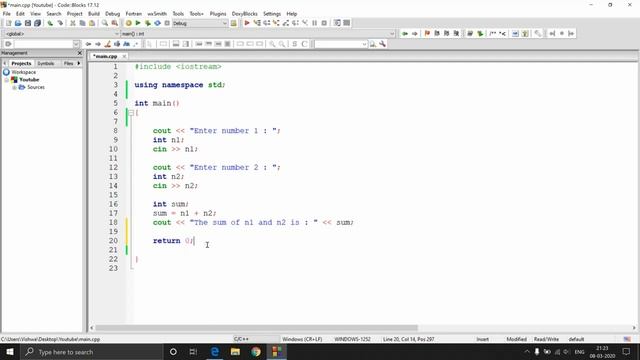
Task: Open the Debug menu
Action: (x=113, y=13)
